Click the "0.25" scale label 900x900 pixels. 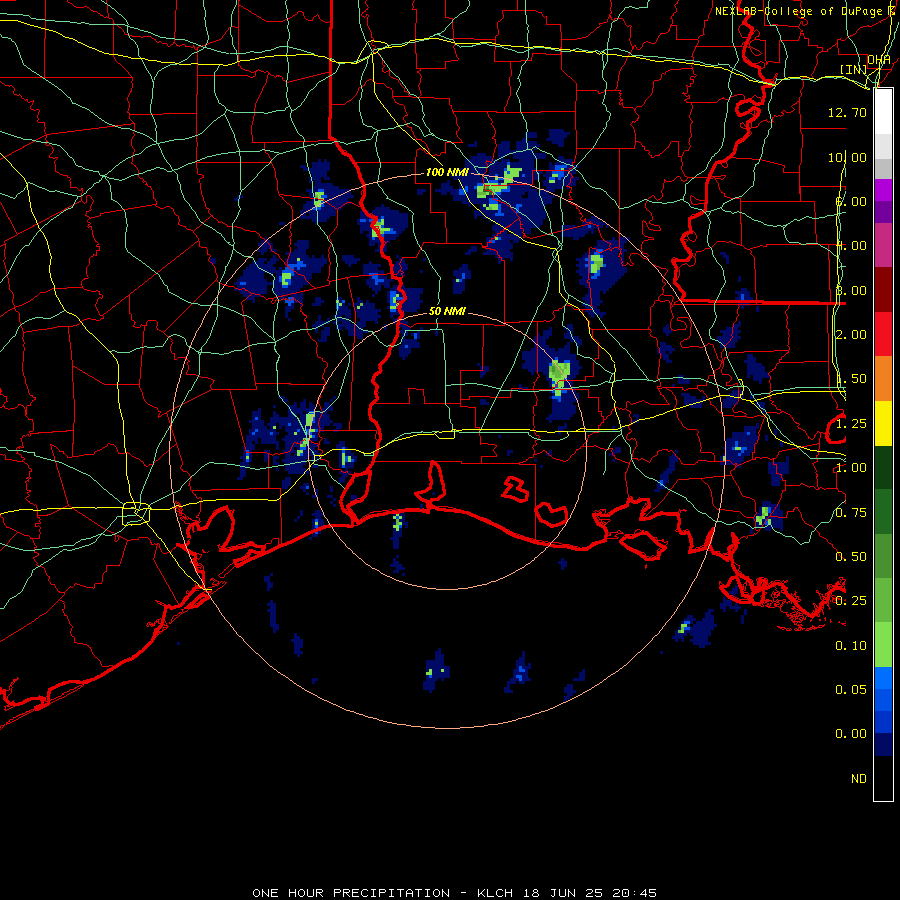point(851,601)
